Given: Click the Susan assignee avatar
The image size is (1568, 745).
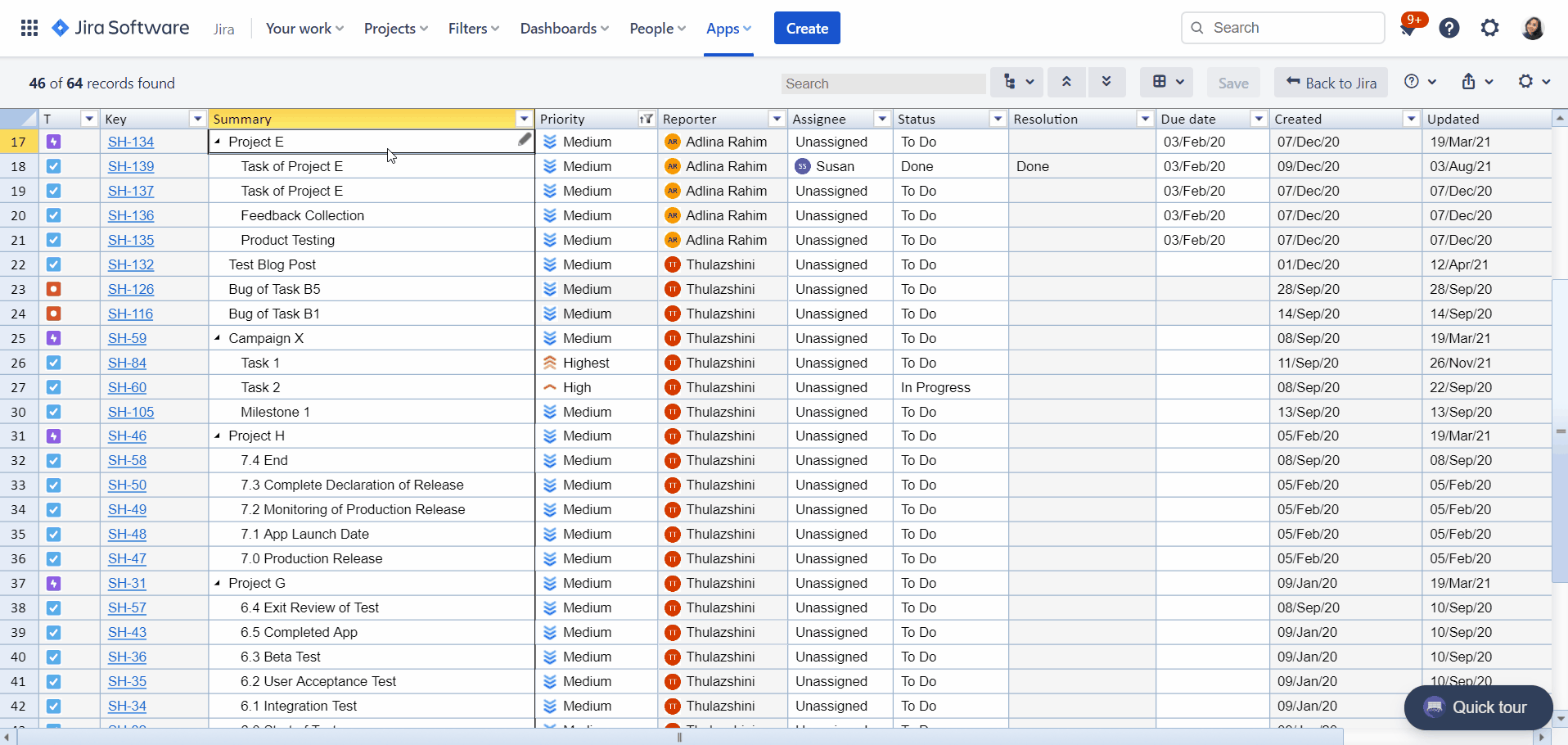Looking at the screenshot, I should [803, 166].
